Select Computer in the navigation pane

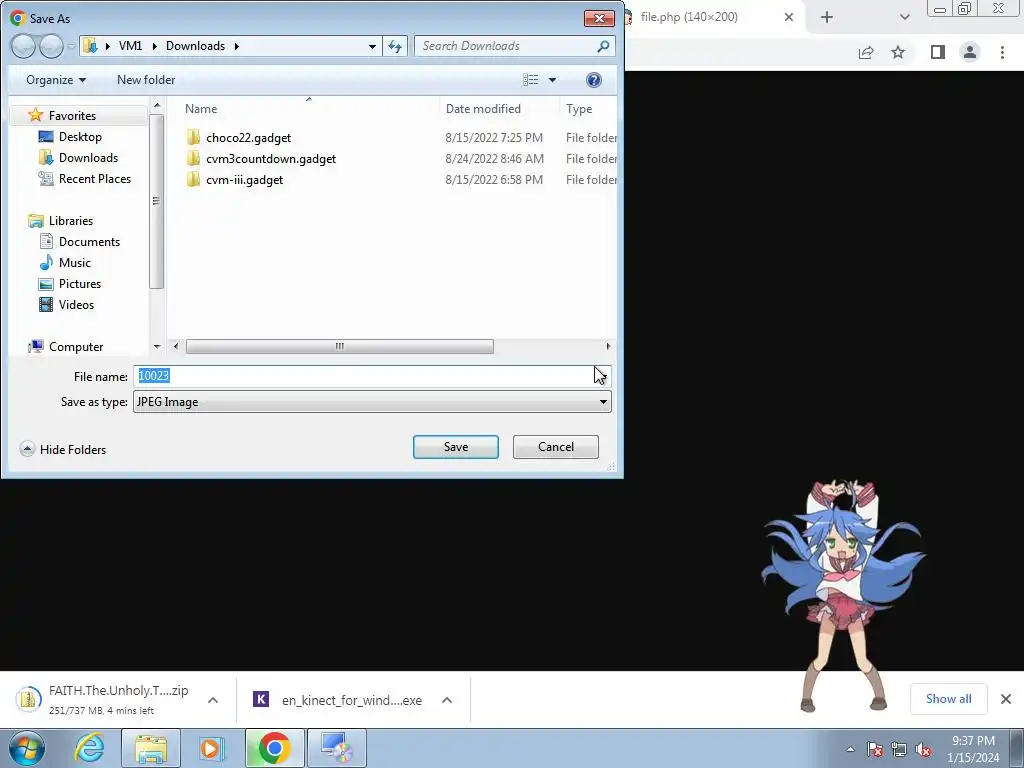[76, 347]
